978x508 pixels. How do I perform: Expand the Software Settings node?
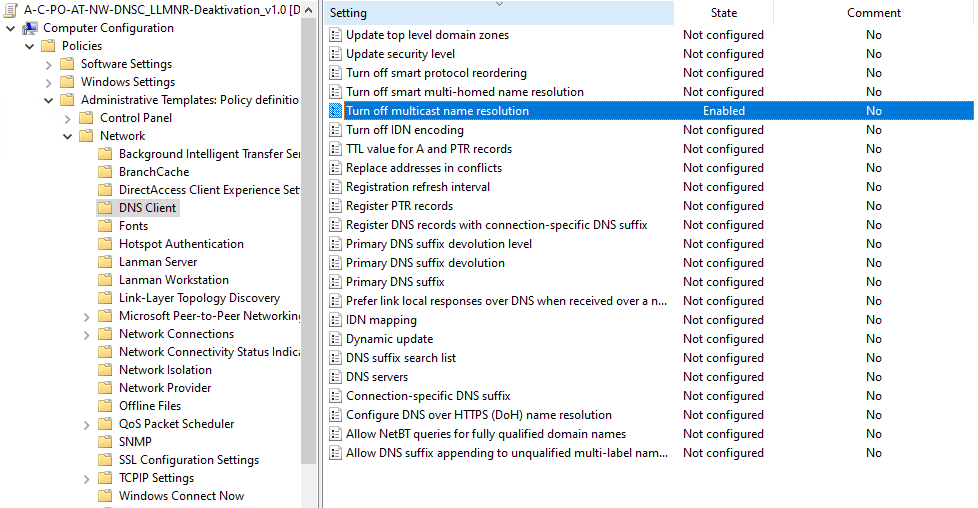point(49,64)
